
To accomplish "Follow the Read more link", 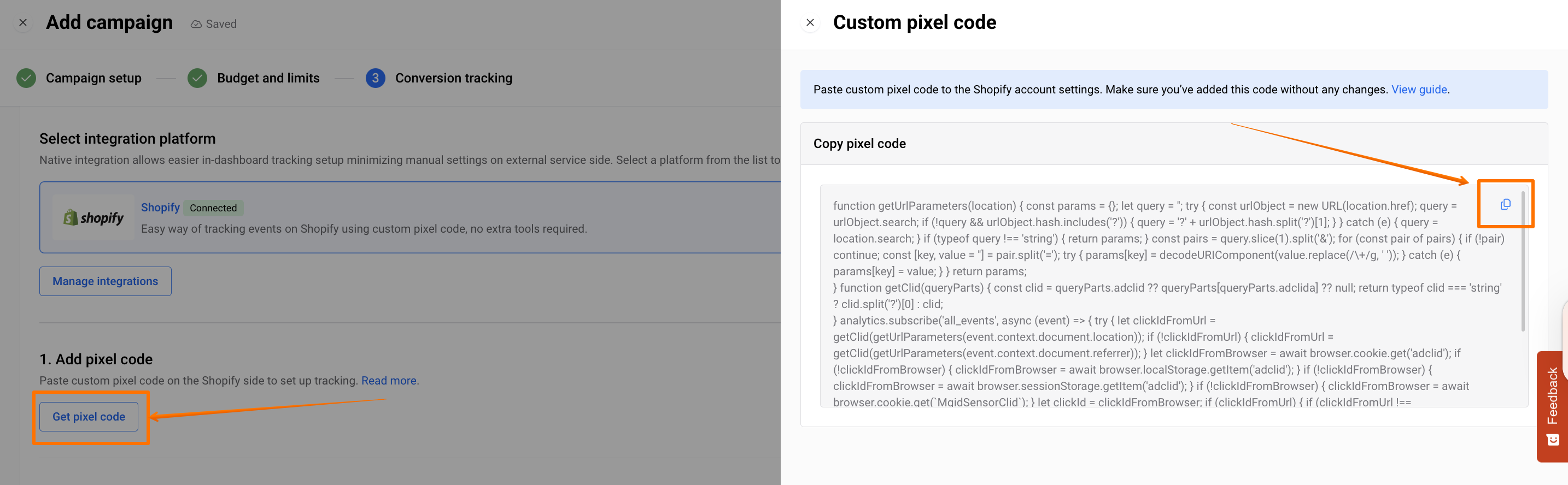I will click(388, 381).
